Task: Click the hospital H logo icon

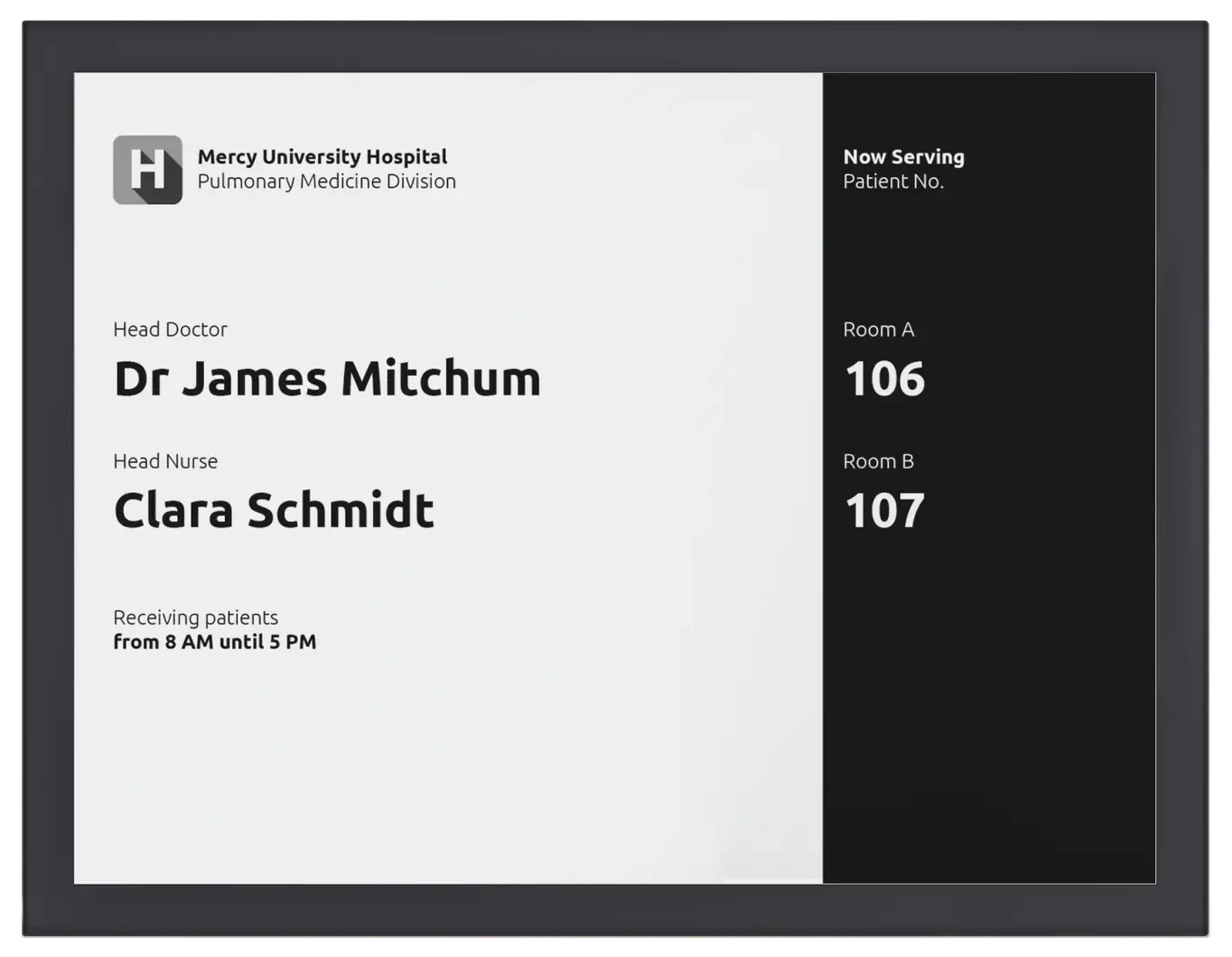Action: tap(147, 170)
